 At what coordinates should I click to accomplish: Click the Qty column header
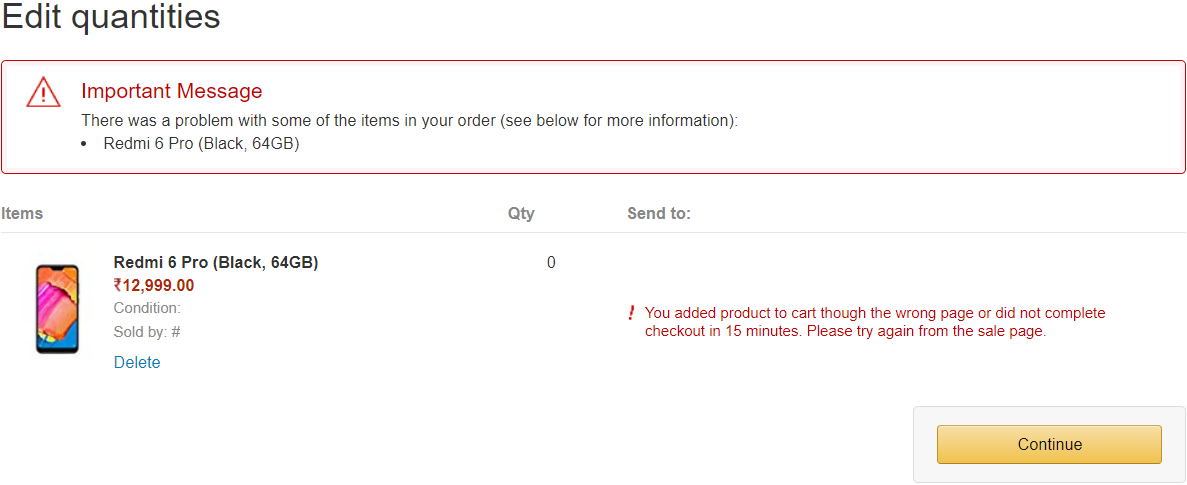[521, 213]
